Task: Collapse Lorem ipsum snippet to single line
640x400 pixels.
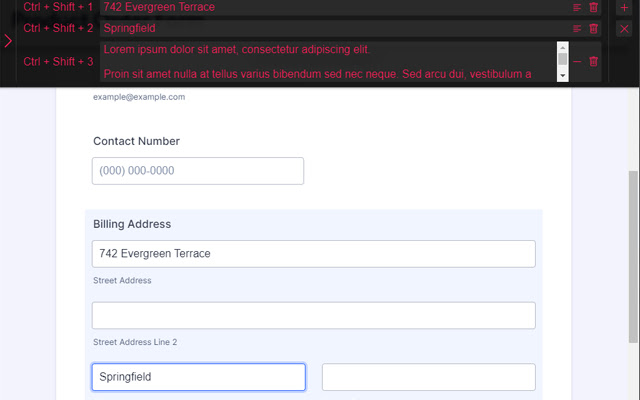Action: pyautogui.click(x=577, y=61)
